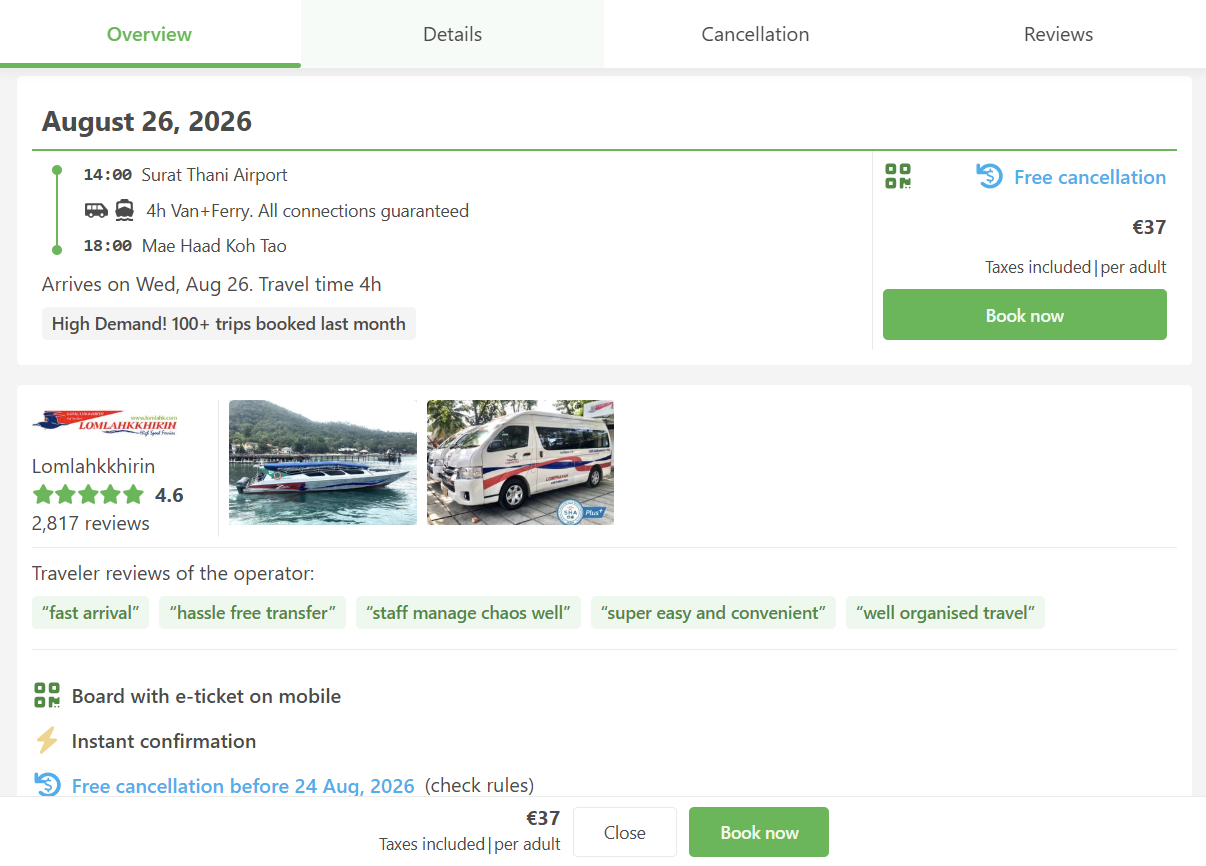Click the 4h Van+Ferry connections text
1206x866 pixels.
[307, 211]
